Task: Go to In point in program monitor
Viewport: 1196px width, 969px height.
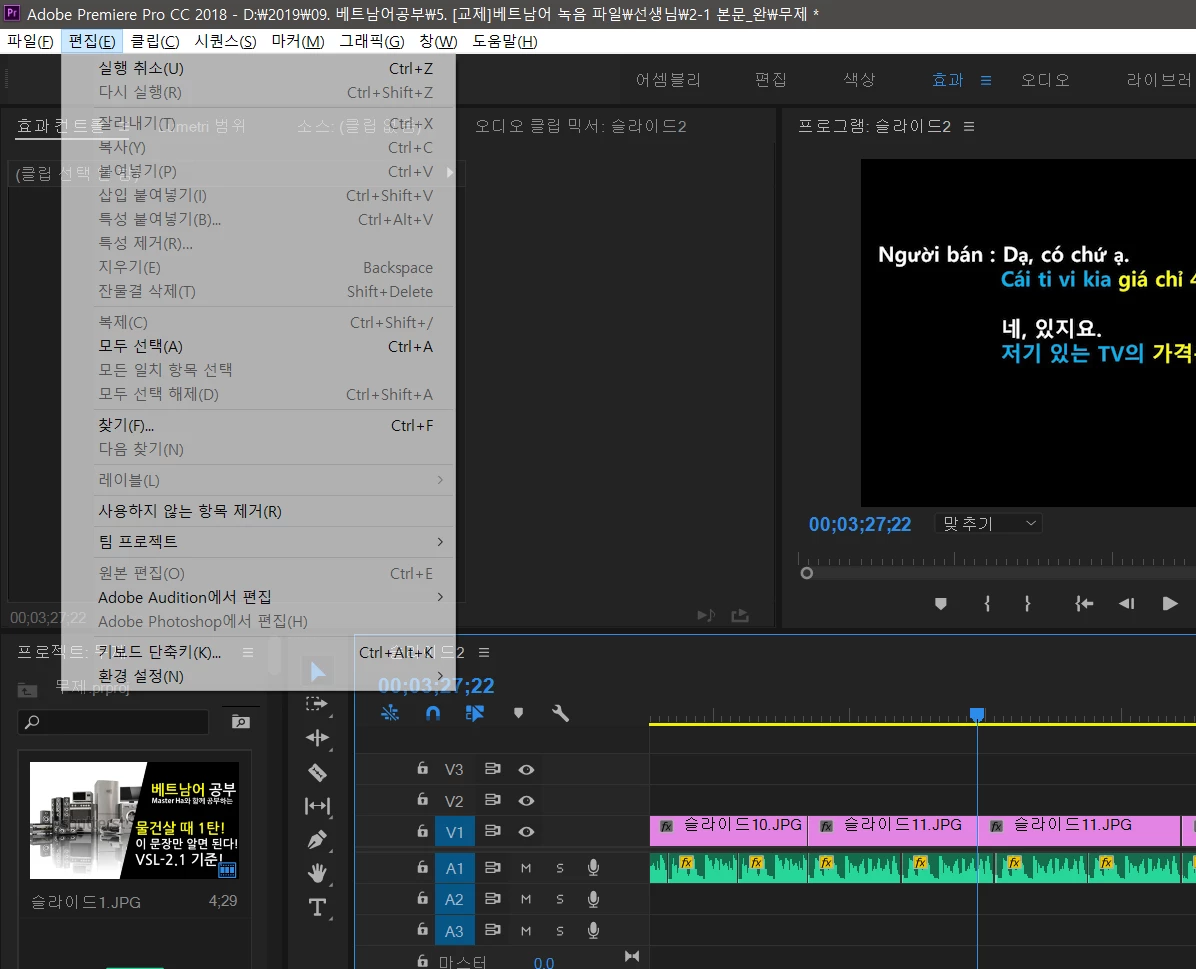Action: tap(1084, 604)
